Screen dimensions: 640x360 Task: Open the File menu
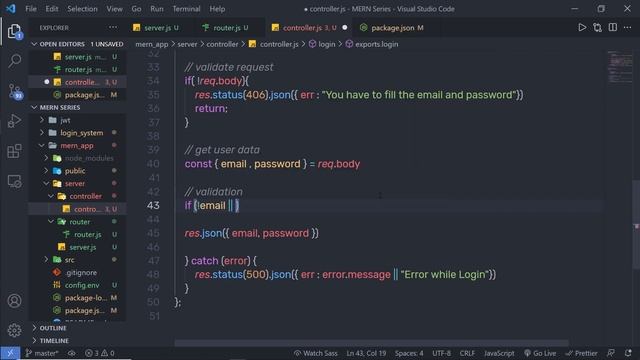pos(31,9)
